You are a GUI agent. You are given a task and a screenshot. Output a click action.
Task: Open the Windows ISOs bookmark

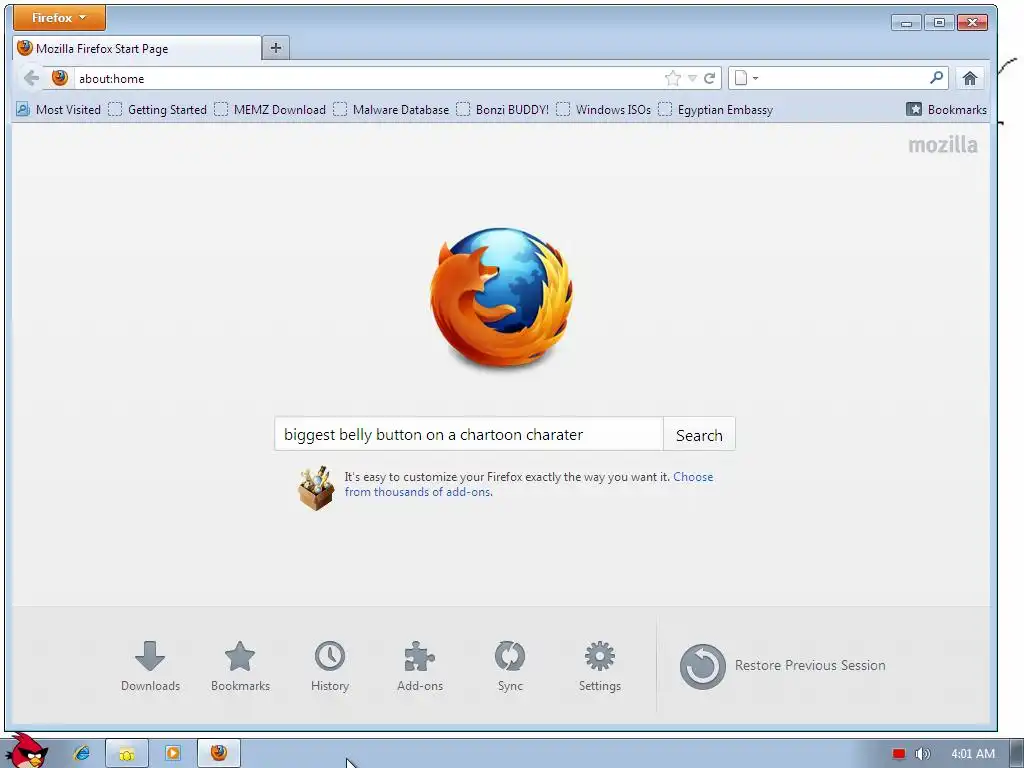click(x=603, y=110)
